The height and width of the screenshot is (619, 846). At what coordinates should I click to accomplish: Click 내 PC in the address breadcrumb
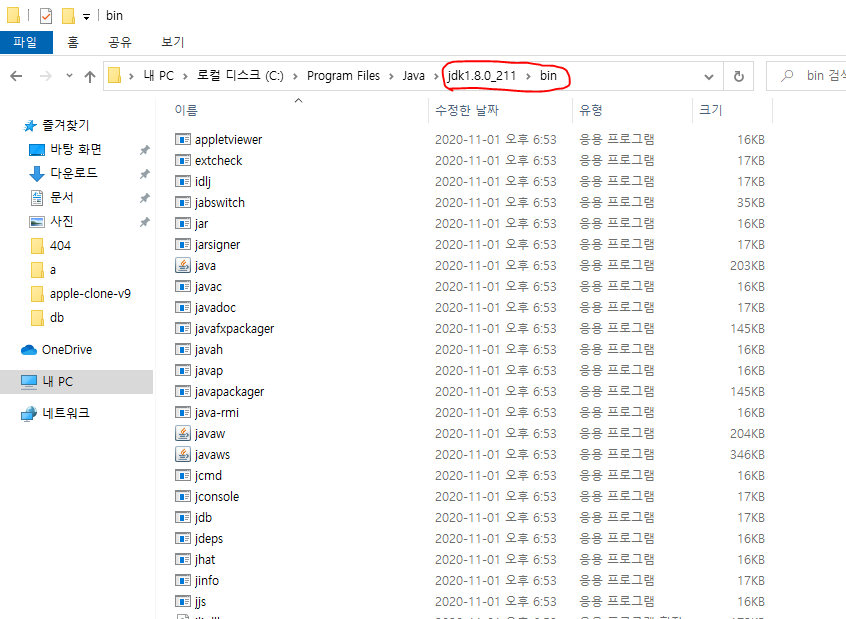pyautogui.click(x=159, y=76)
